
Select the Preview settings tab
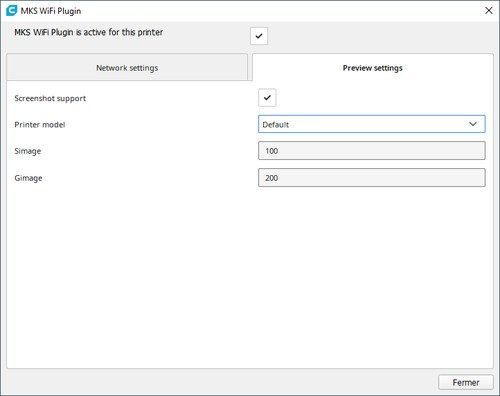tap(373, 68)
